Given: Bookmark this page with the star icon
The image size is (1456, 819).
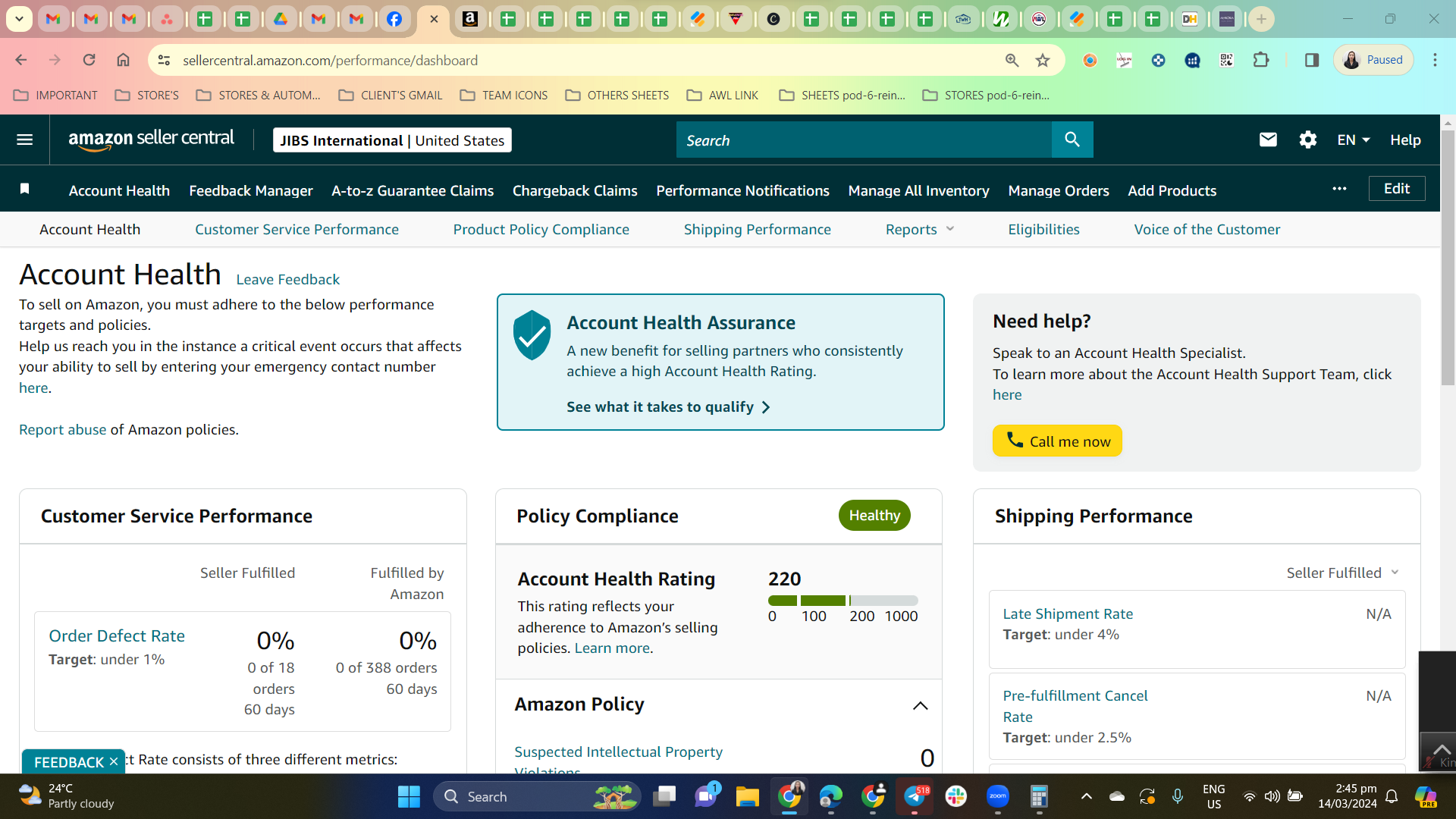Looking at the screenshot, I should pyautogui.click(x=1043, y=60).
